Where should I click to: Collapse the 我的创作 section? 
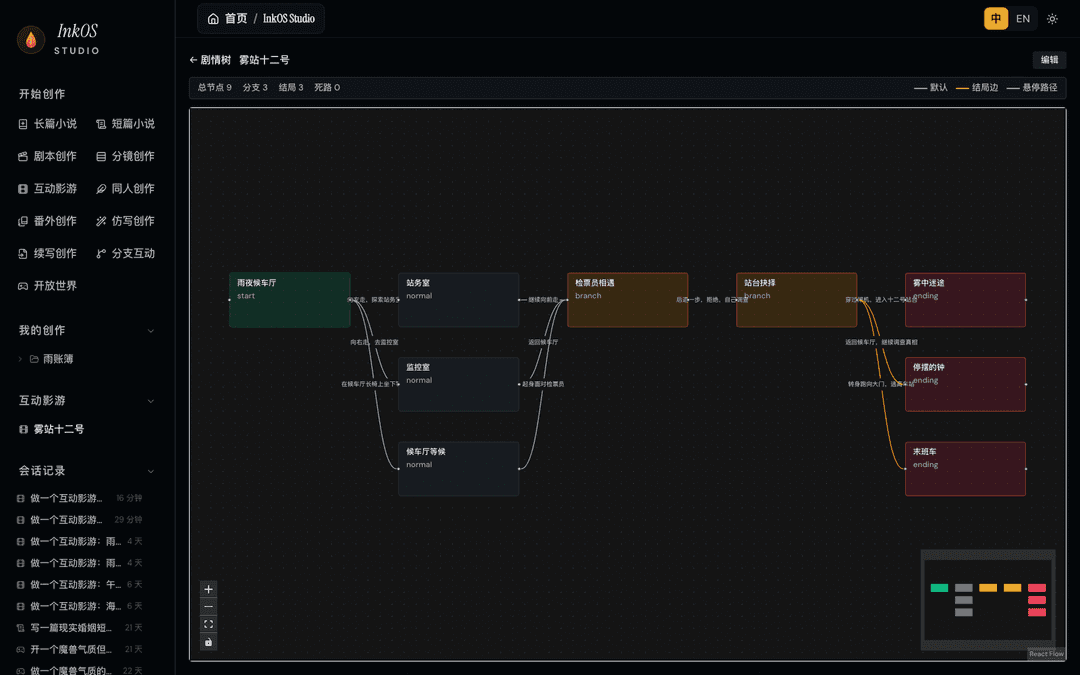click(x=151, y=331)
